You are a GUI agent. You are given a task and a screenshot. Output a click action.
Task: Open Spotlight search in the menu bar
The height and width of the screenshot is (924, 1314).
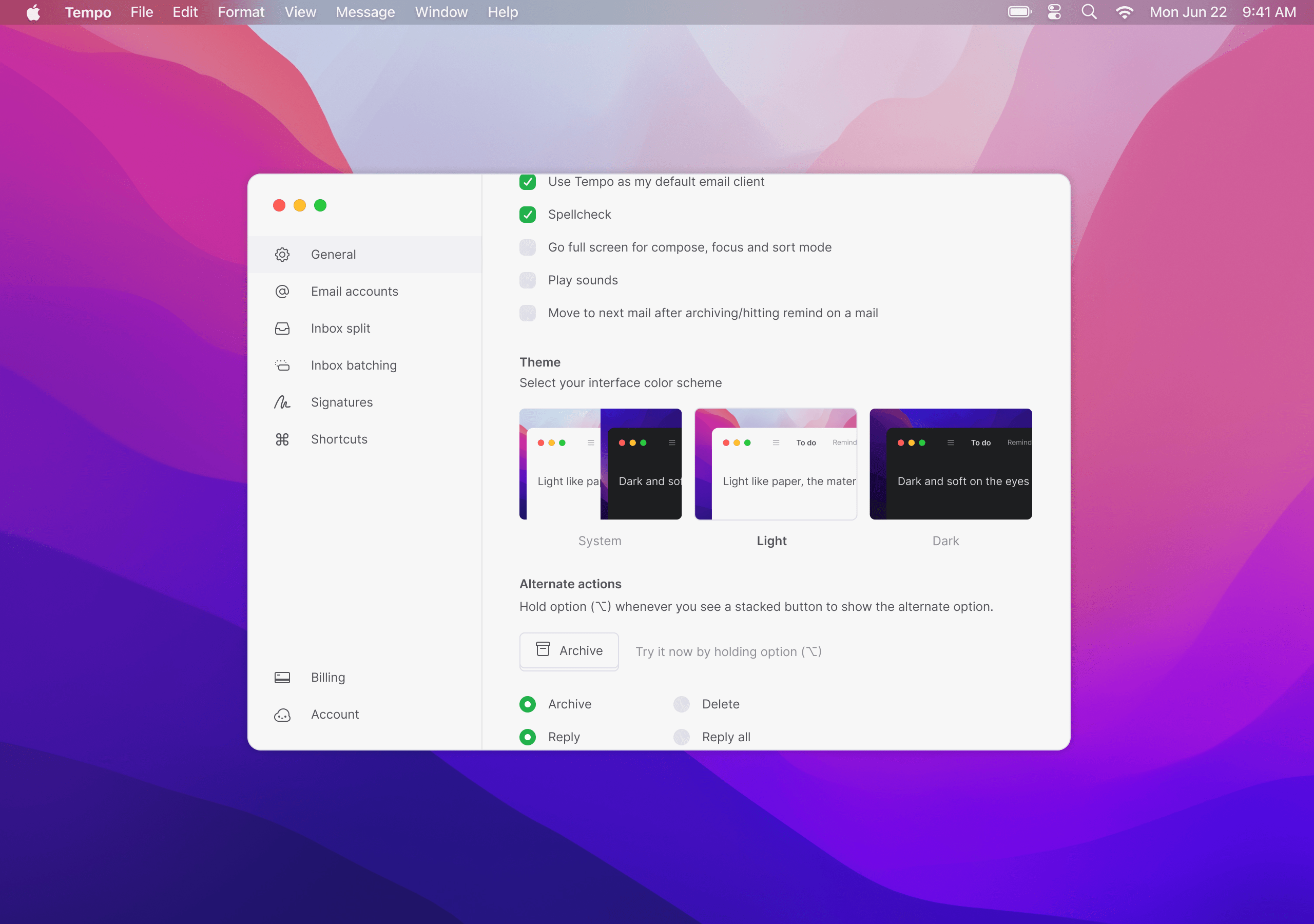coord(1089,12)
